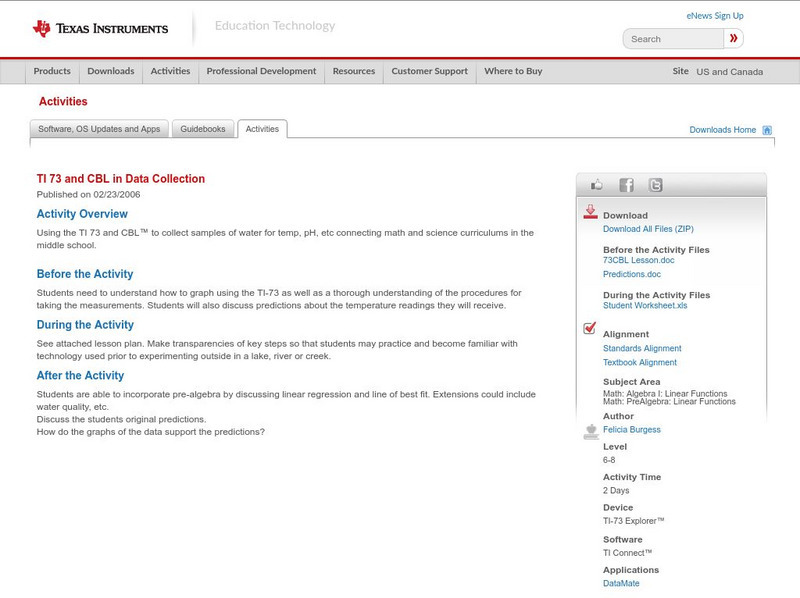The height and width of the screenshot is (598, 800).
Task: Switch to Software, OS Updates and Apps tab
Action: [99, 129]
